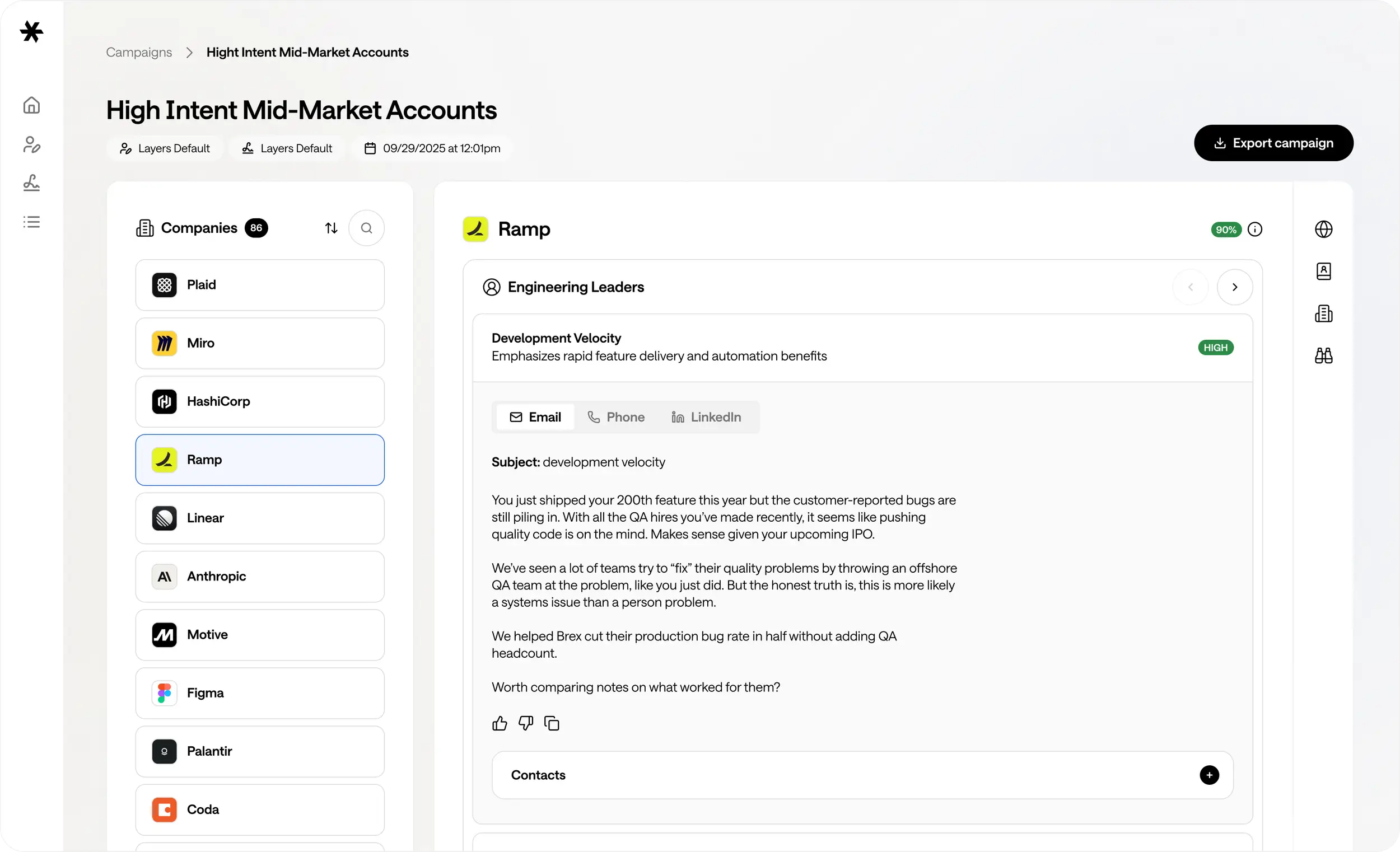Image resolution: width=1400 pixels, height=852 pixels.
Task: Open the Campaigns breadcrumb link
Action: 139,52
